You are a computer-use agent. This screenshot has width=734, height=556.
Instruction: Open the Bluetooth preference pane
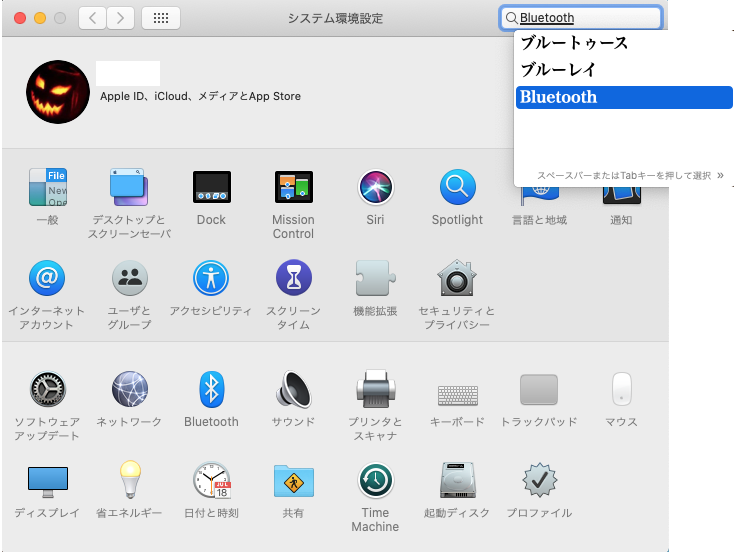coord(211,389)
